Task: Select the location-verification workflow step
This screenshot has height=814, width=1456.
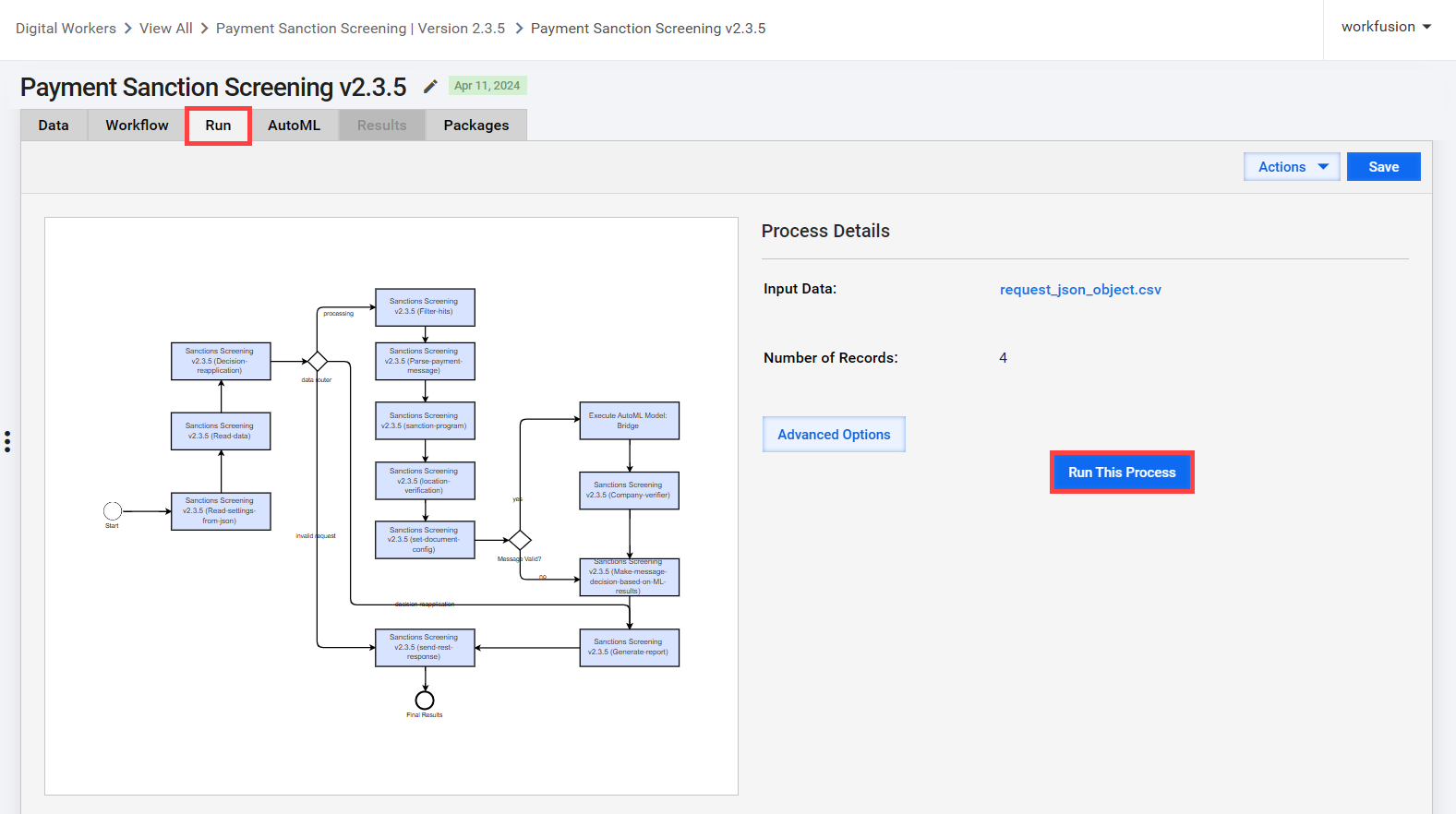Action: coord(425,481)
